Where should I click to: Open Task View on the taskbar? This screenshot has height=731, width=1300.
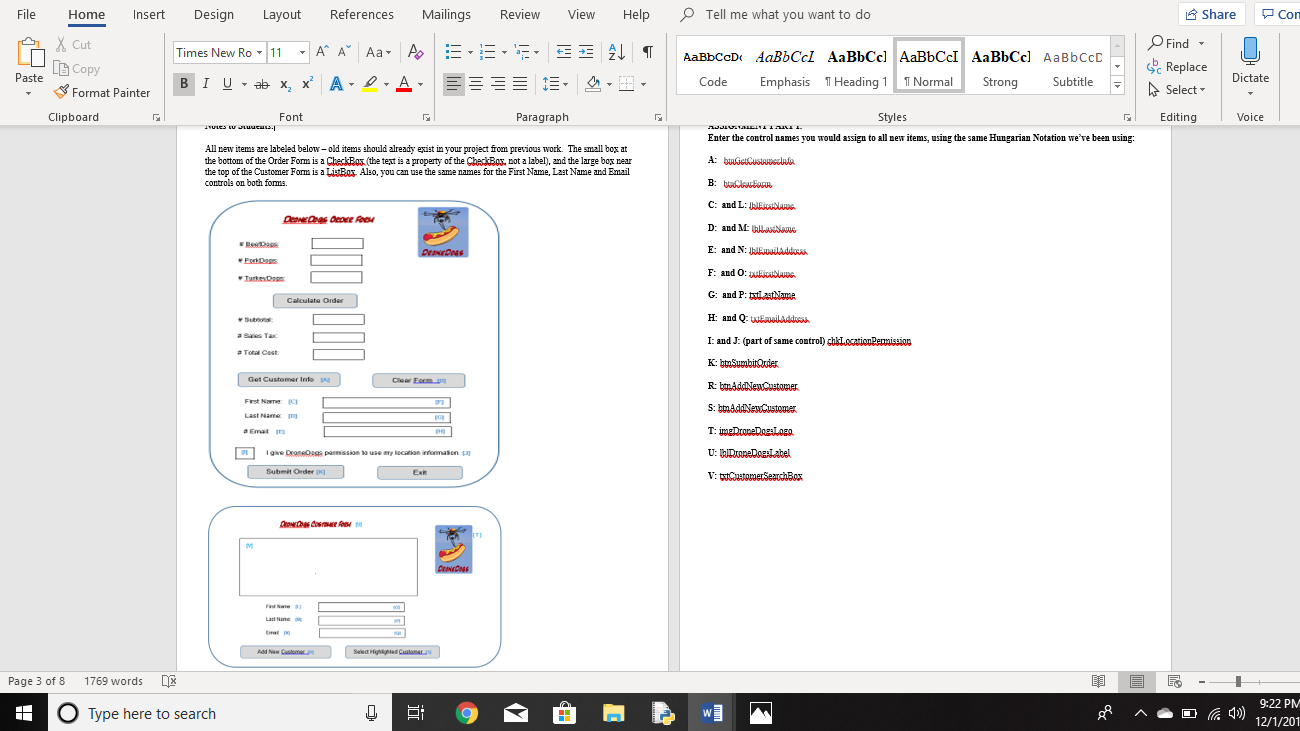pos(416,713)
